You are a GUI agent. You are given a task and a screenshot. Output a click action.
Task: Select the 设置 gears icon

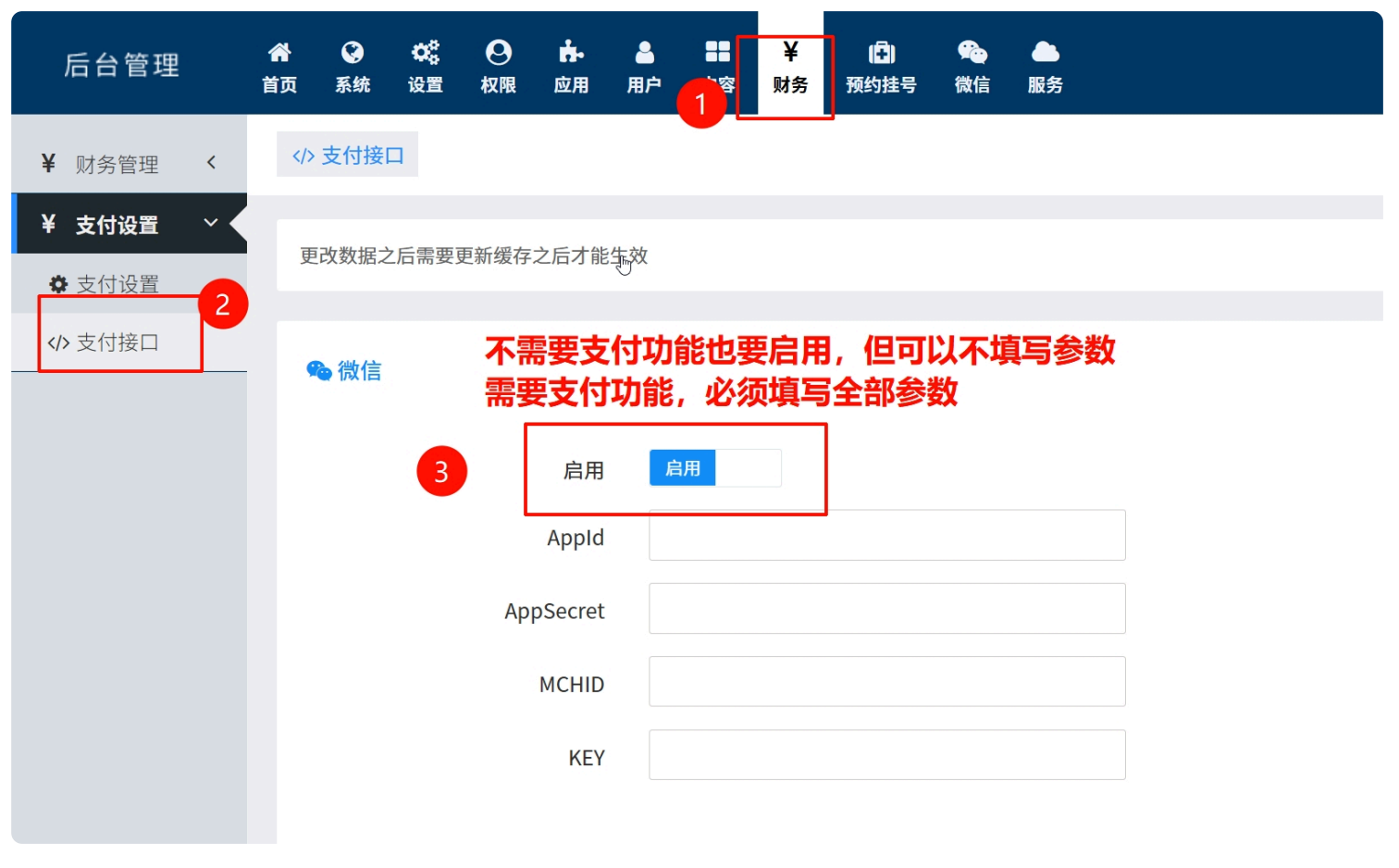(426, 53)
